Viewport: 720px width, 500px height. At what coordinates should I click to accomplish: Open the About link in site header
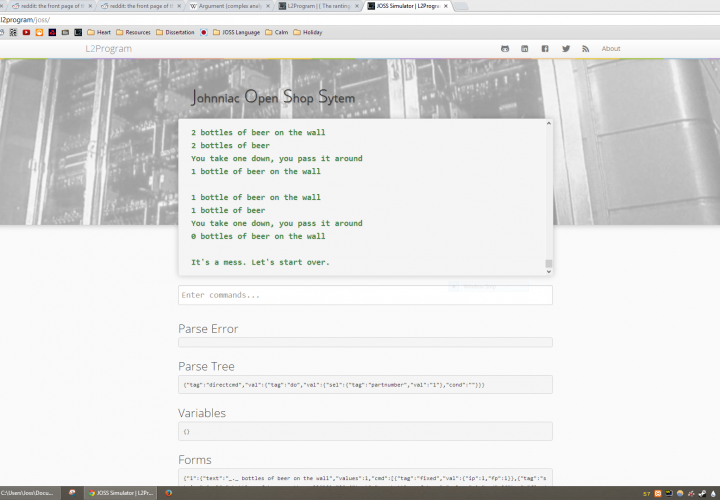[x=610, y=49]
